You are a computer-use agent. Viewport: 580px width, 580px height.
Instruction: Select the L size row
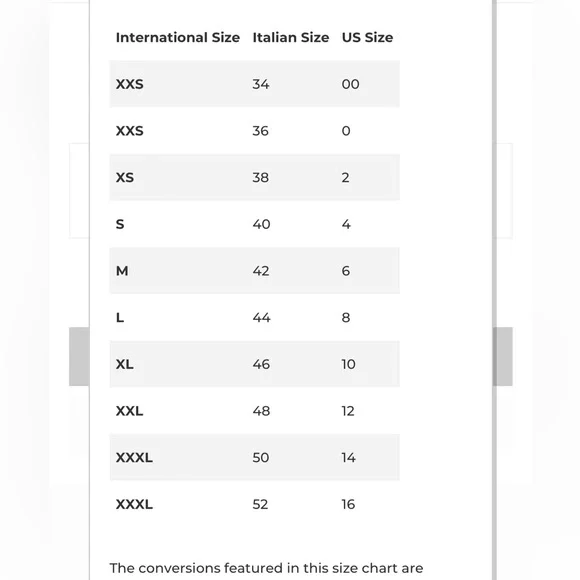254,317
